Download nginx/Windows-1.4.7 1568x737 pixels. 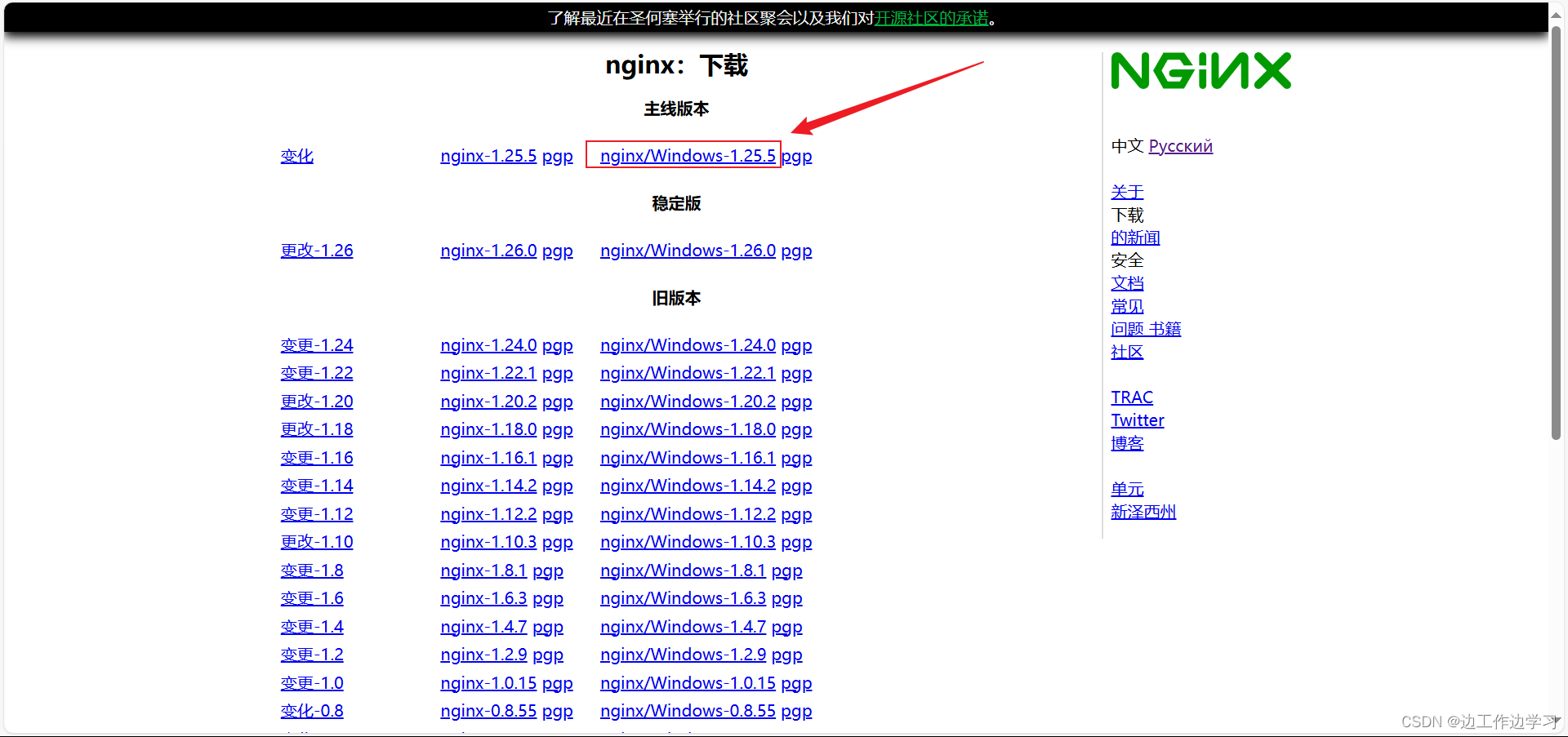click(x=683, y=627)
